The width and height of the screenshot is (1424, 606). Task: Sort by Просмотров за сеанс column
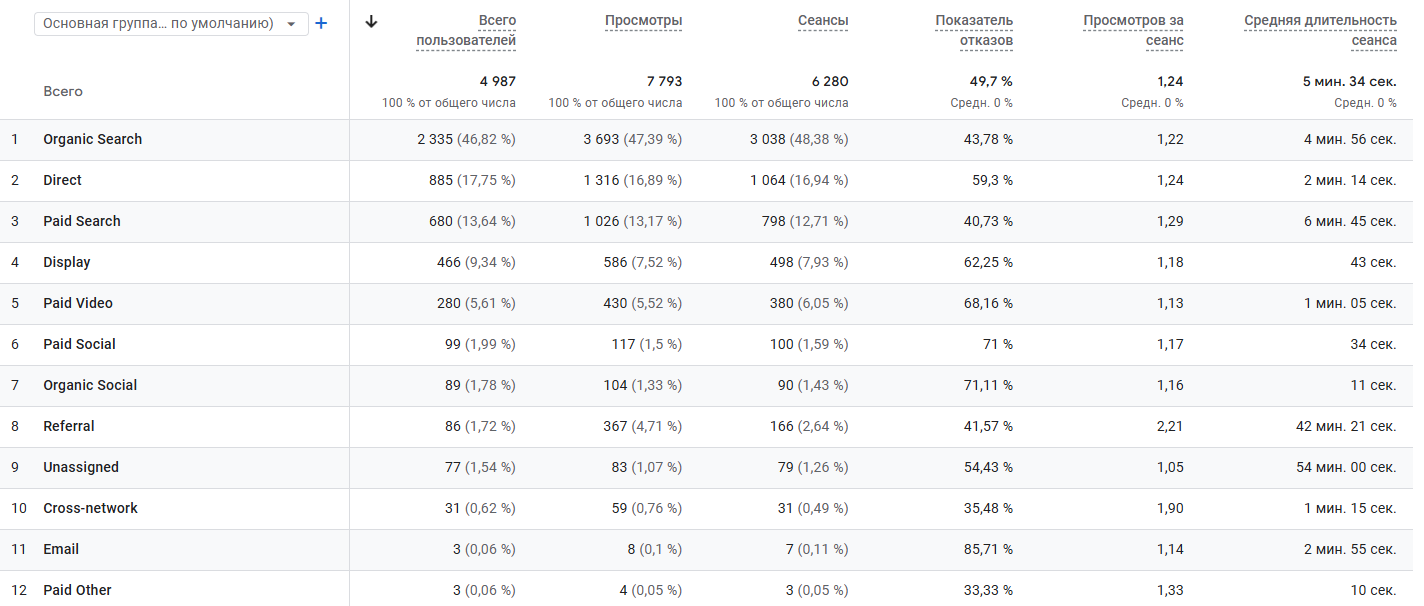pyautogui.click(x=1133, y=31)
